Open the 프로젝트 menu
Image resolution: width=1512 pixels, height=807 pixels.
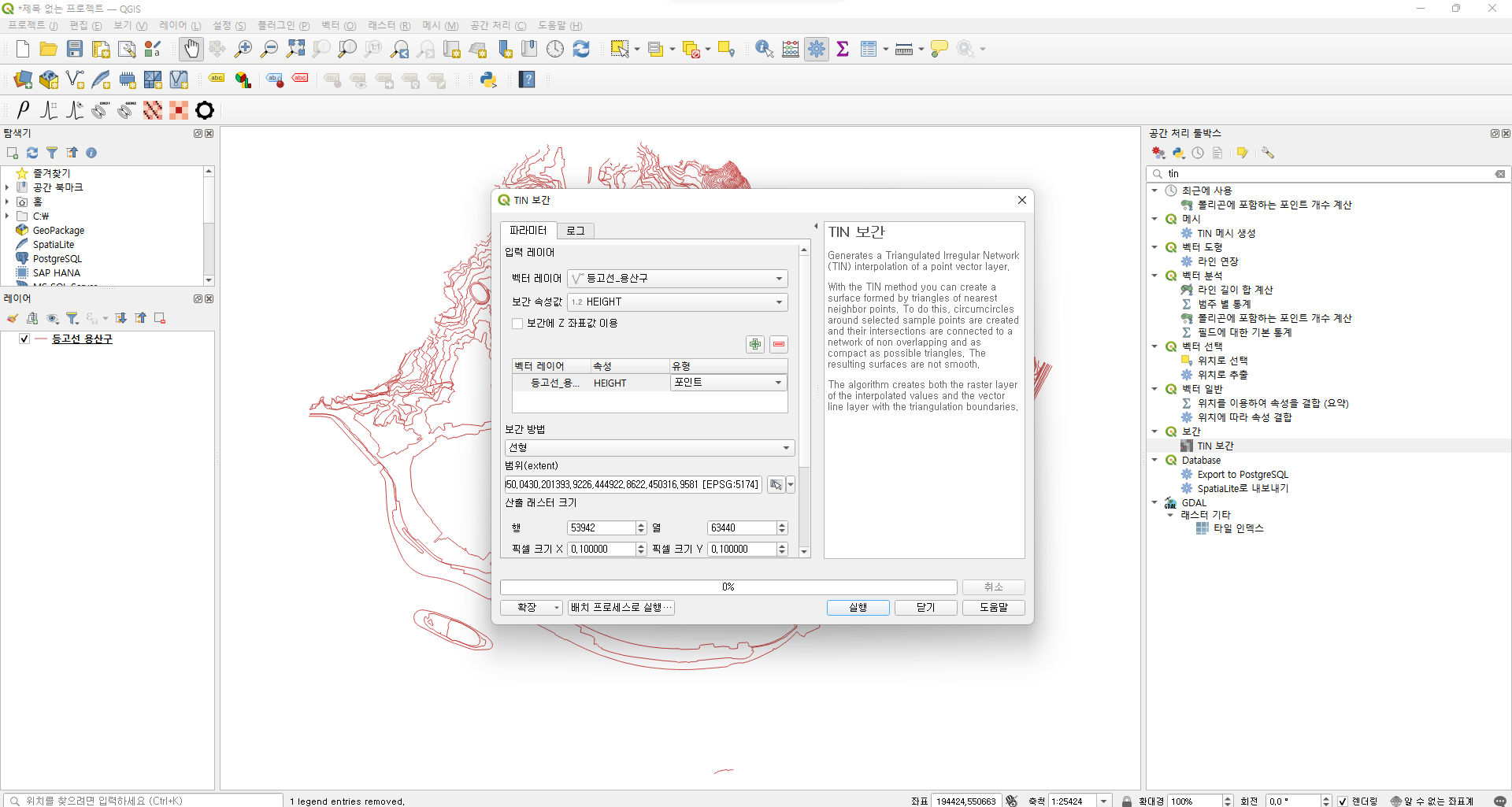coord(33,26)
